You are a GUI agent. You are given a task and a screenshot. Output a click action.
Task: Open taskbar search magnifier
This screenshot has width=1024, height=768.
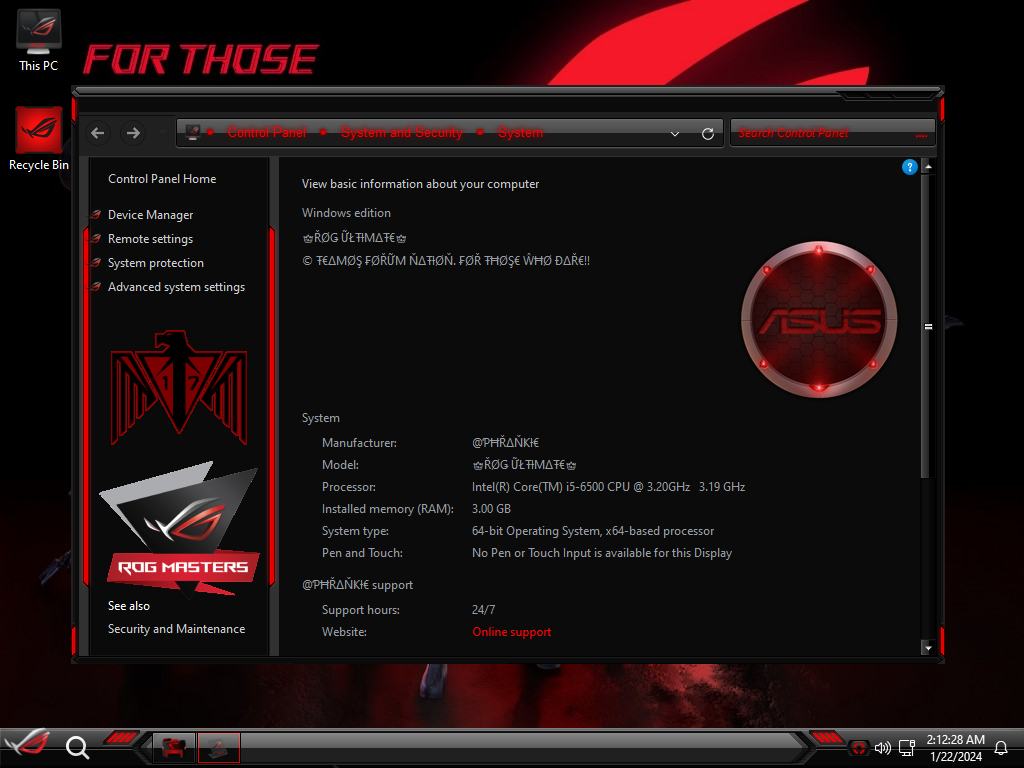click(77, 747)
